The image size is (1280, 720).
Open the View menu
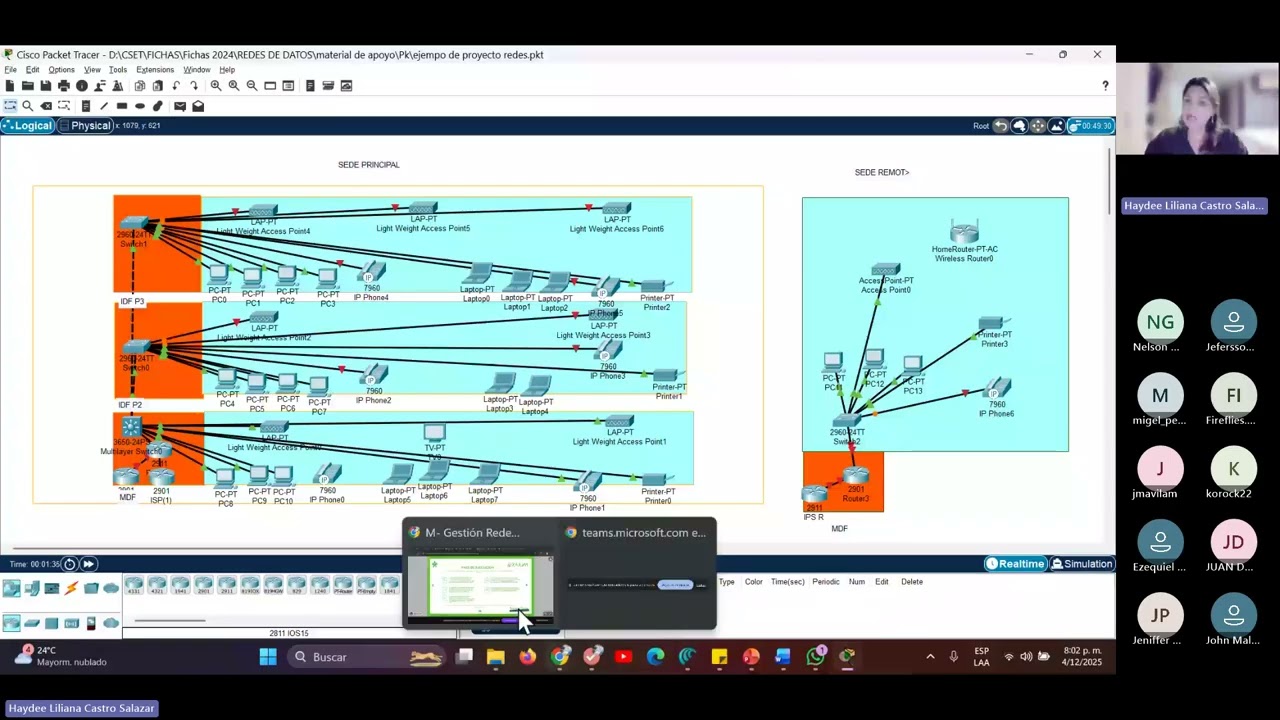tap(92, 70)
